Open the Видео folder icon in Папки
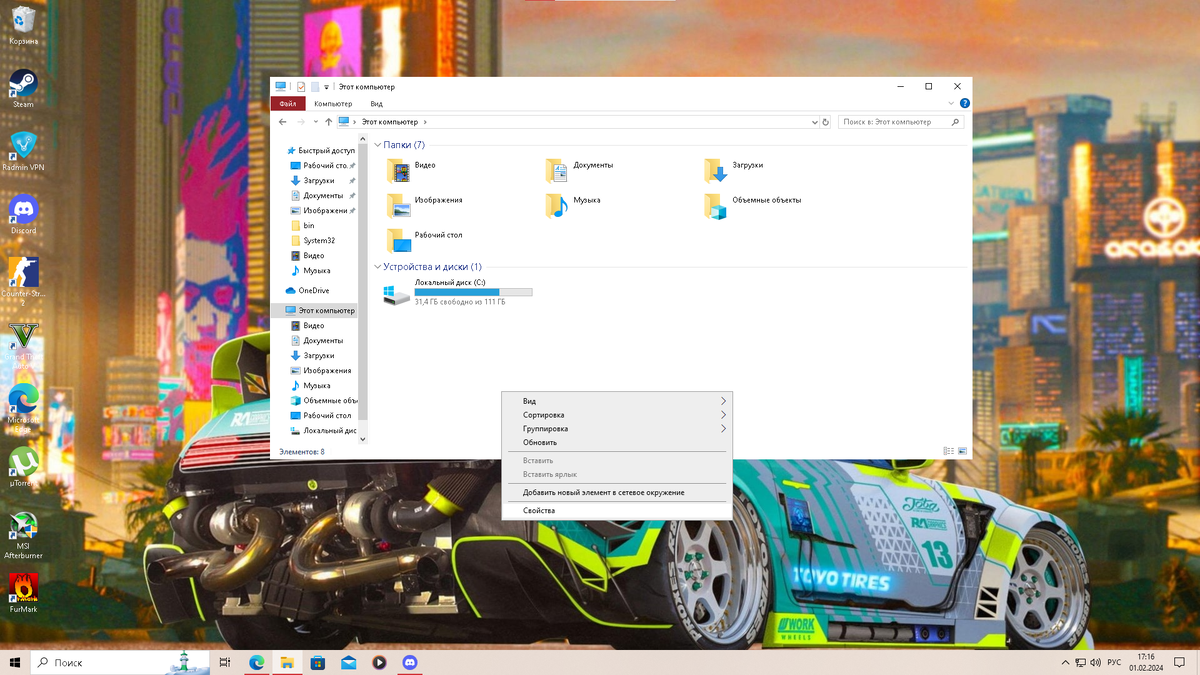Screen dimensions: 1200x675 398,171
